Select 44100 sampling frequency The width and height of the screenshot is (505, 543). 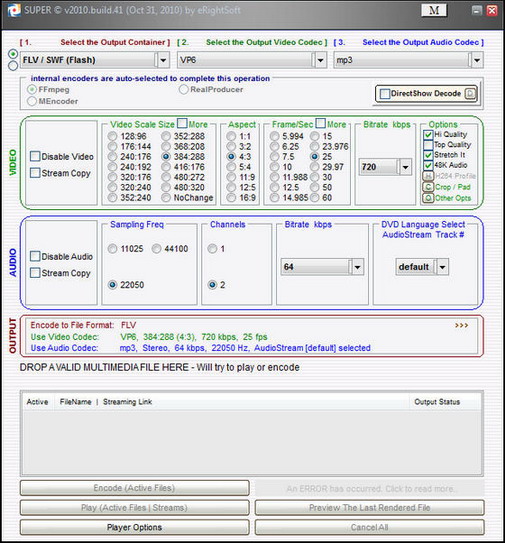157,248
